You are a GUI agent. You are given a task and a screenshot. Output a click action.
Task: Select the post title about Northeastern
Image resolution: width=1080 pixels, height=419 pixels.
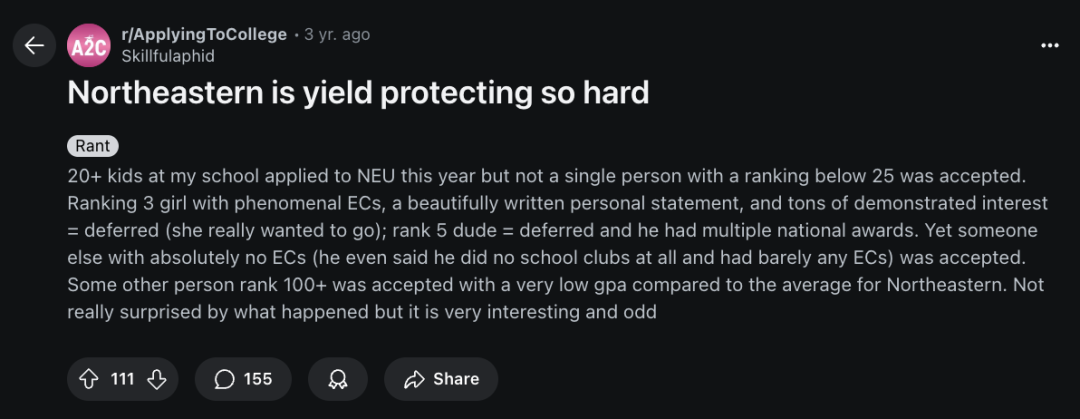[x=358, y=94]
